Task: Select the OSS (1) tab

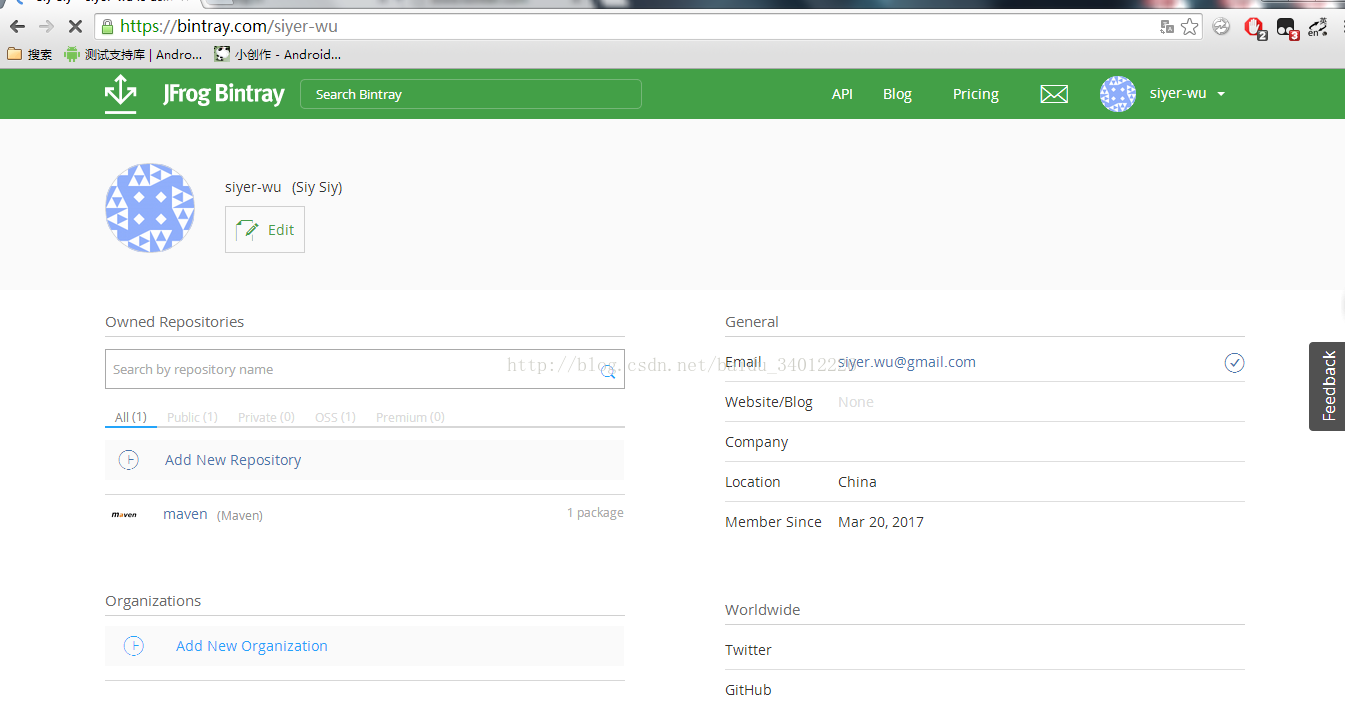Action: coord(335,417)
